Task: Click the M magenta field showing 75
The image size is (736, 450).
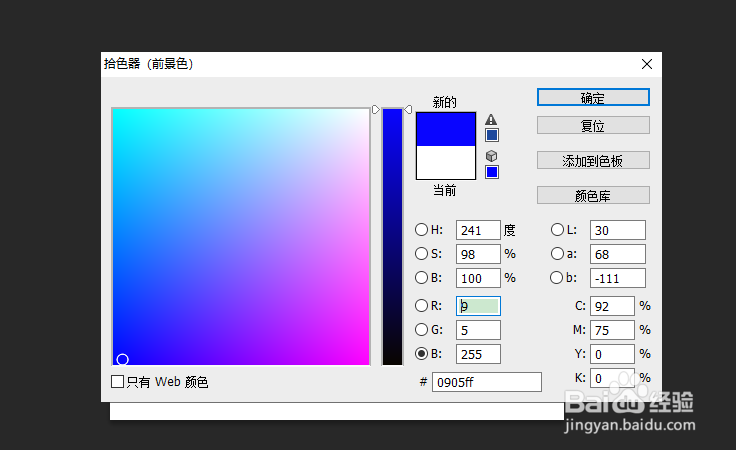Action: (x=613, y=330)
